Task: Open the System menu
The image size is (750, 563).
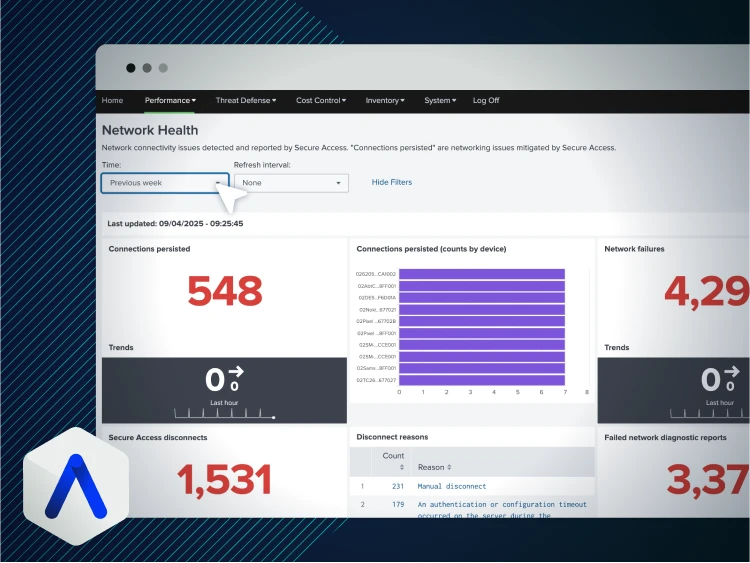Action: pos(440,100)
